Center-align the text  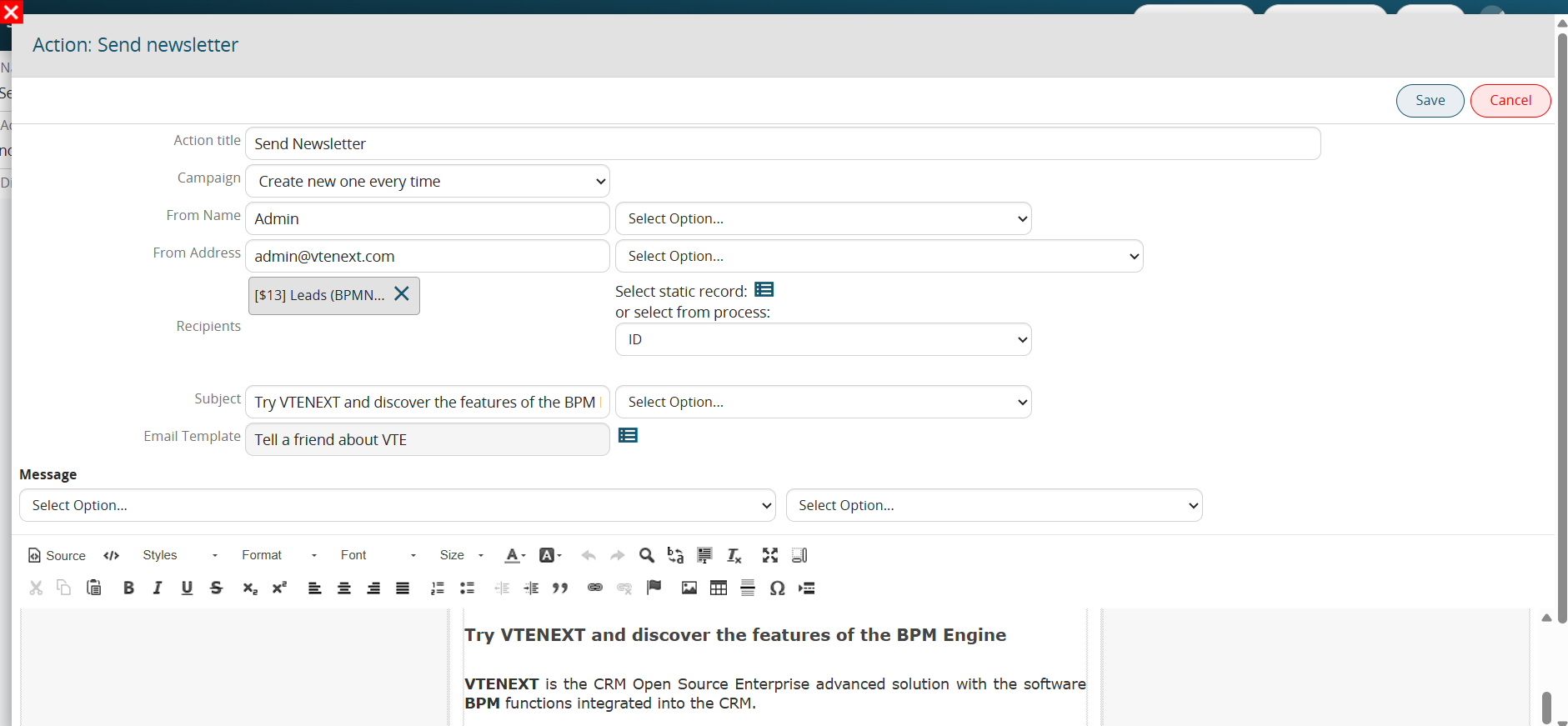[344, 588]
